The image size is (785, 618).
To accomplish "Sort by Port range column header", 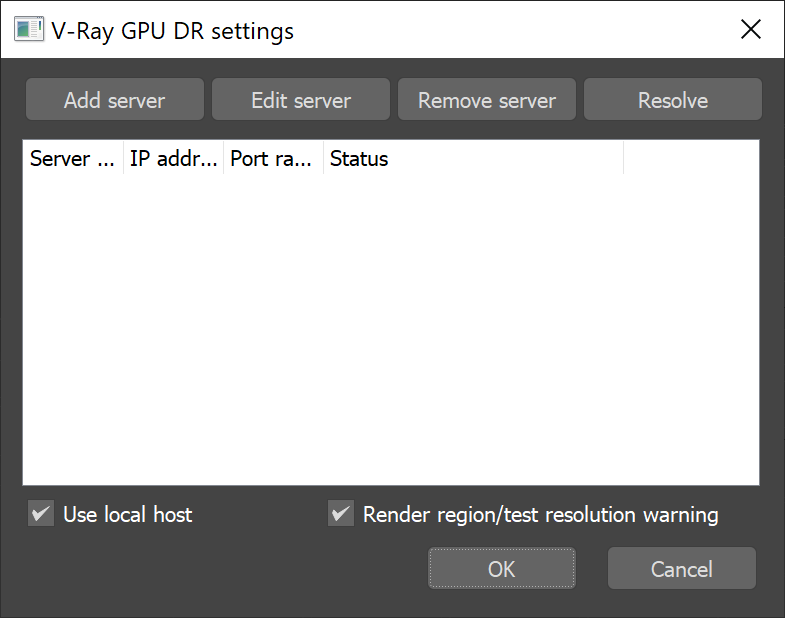I will [x=273, y=158].
